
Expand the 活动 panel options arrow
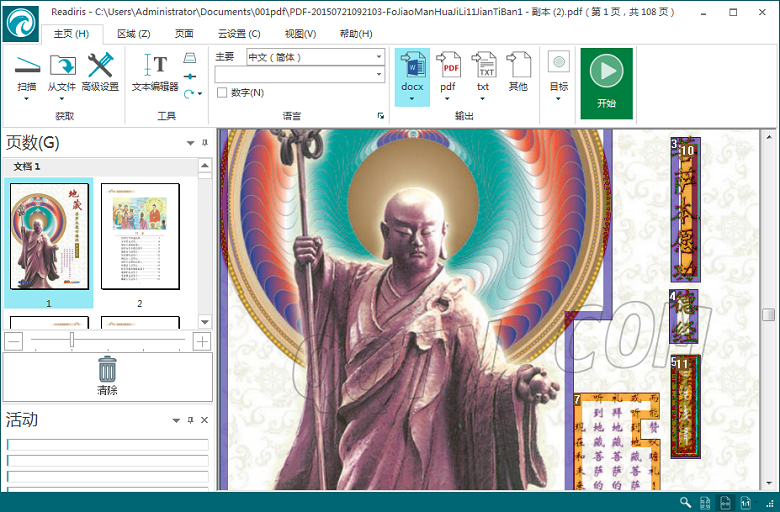pos(176,420)
